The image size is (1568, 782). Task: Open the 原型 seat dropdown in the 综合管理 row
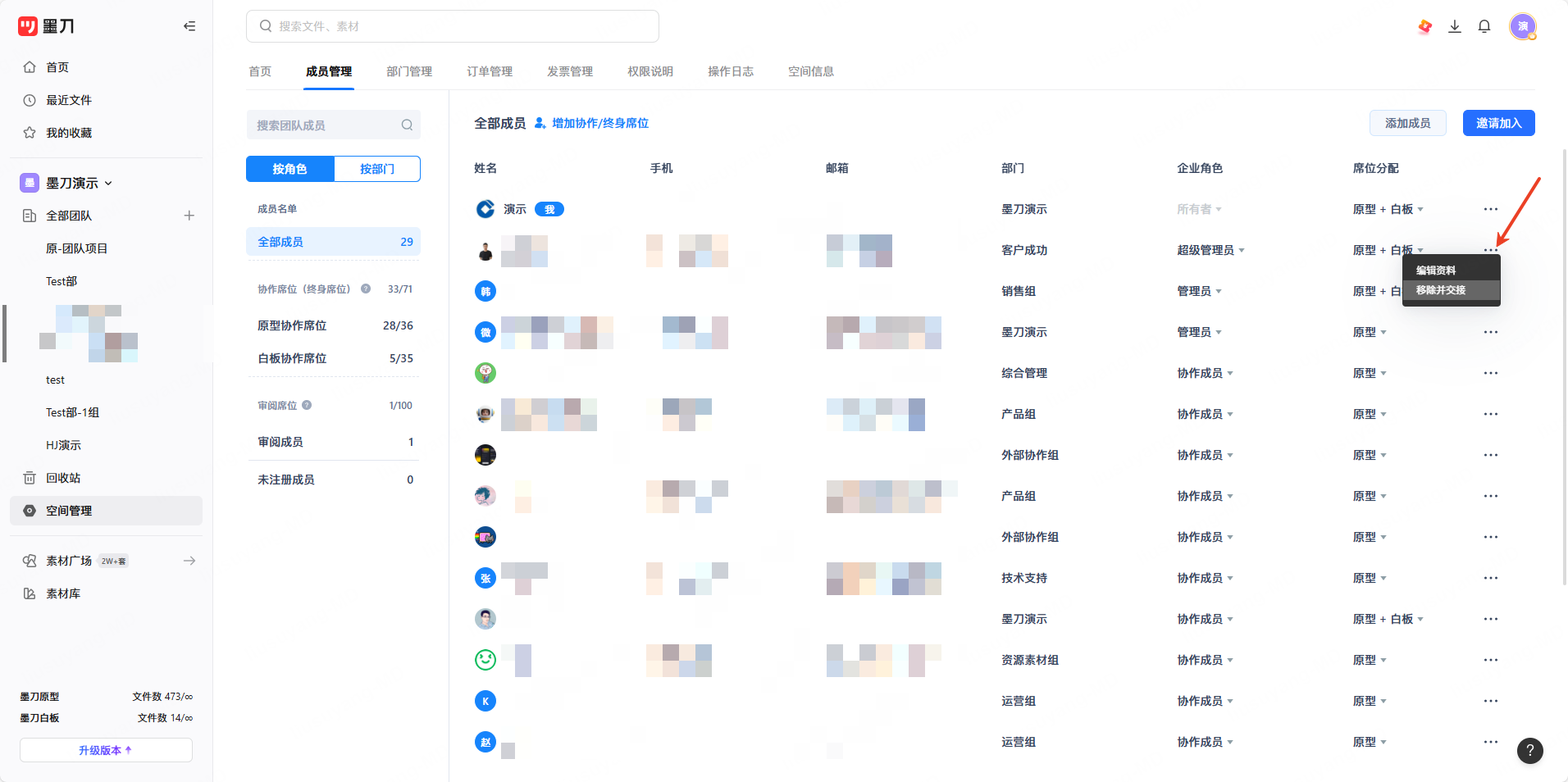[1370, 373]
